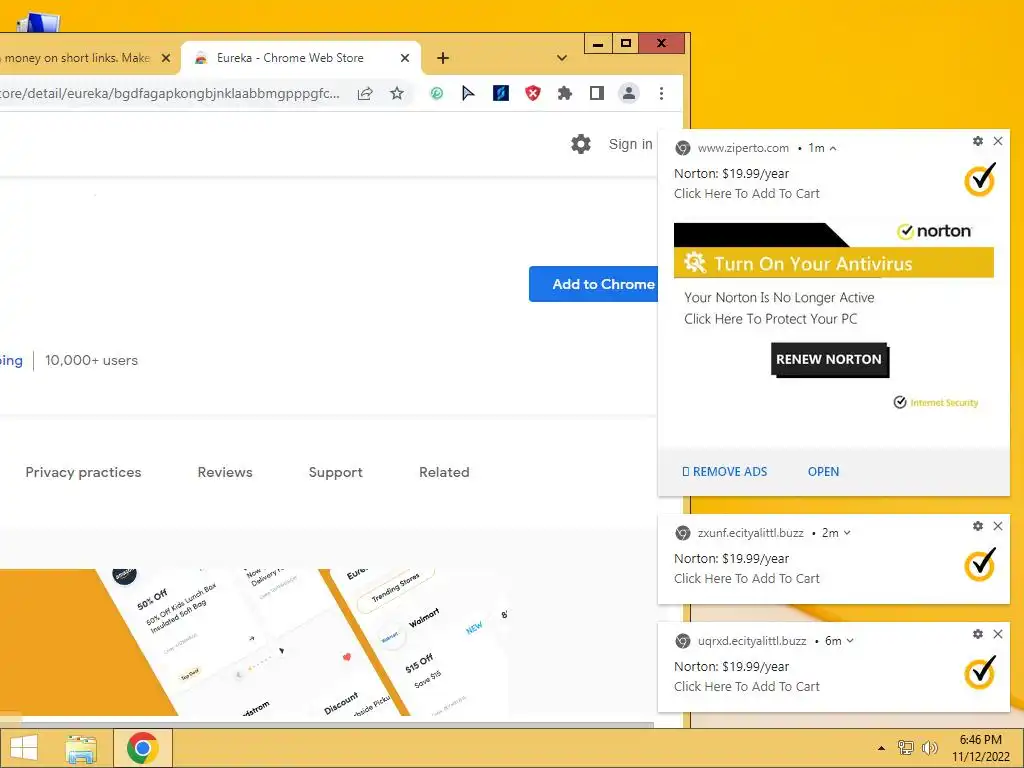Click the Eureka extension screenshot preview
This screenshot has width=1024, height=768.
[255, 642]
